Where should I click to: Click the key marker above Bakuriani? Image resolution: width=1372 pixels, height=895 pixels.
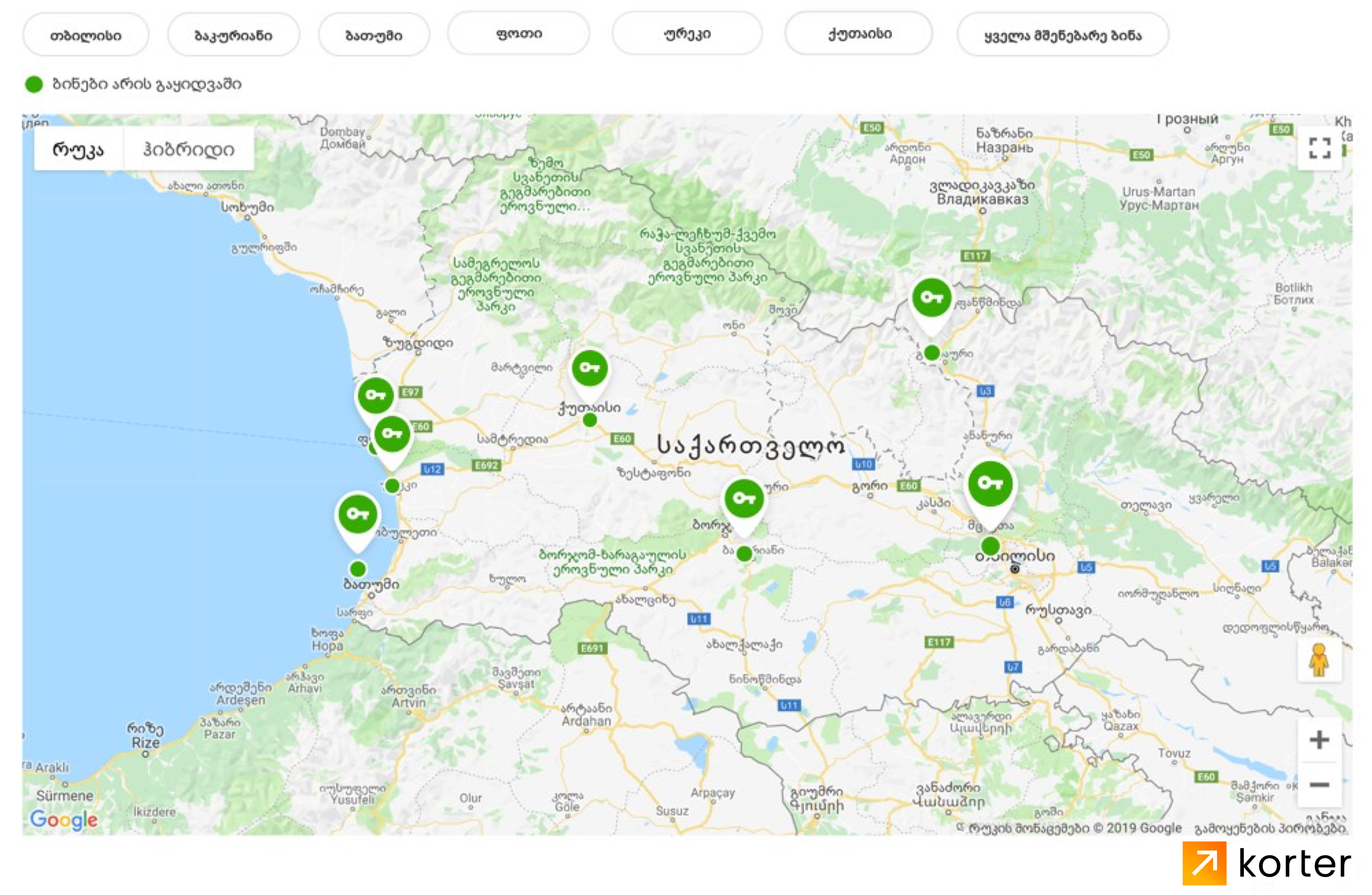[x=744, y=499]
